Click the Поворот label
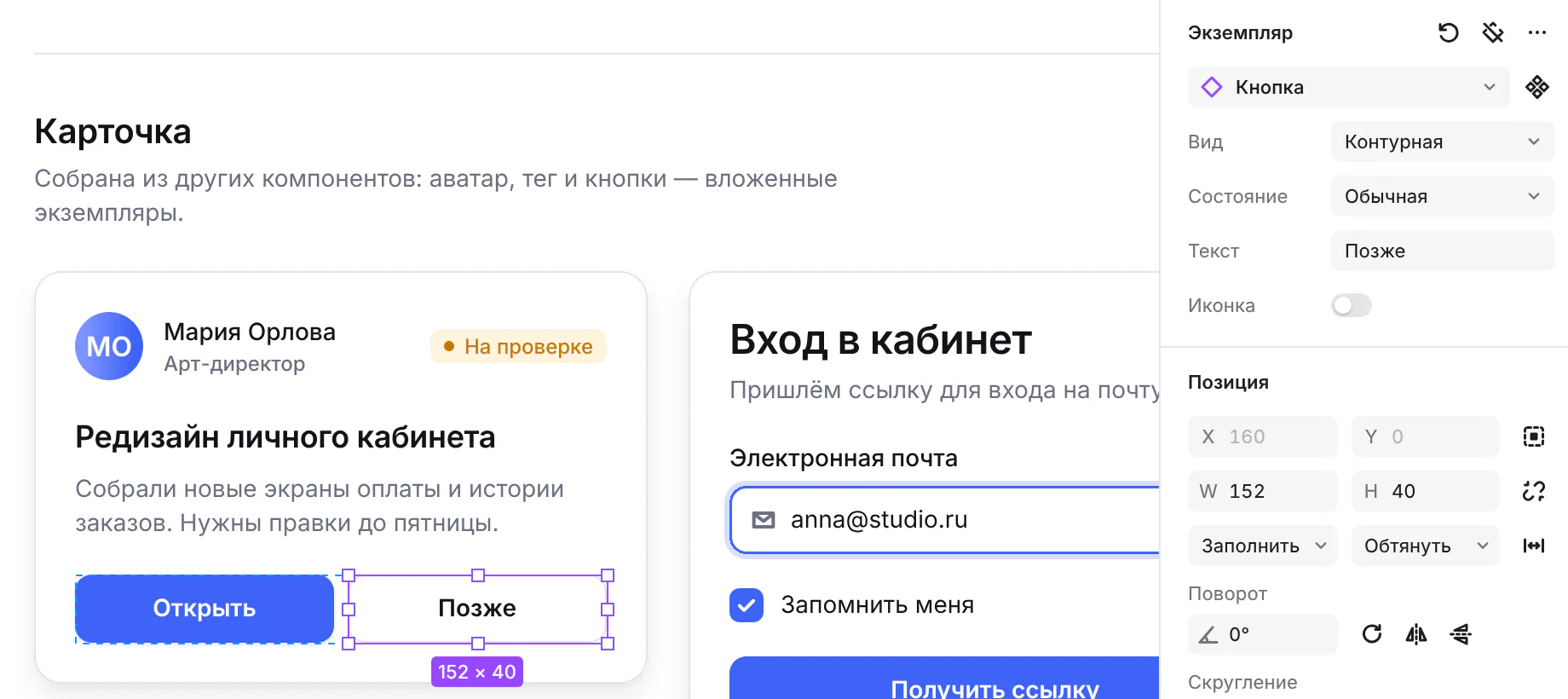1568x699 pixels. (1227, 593)
